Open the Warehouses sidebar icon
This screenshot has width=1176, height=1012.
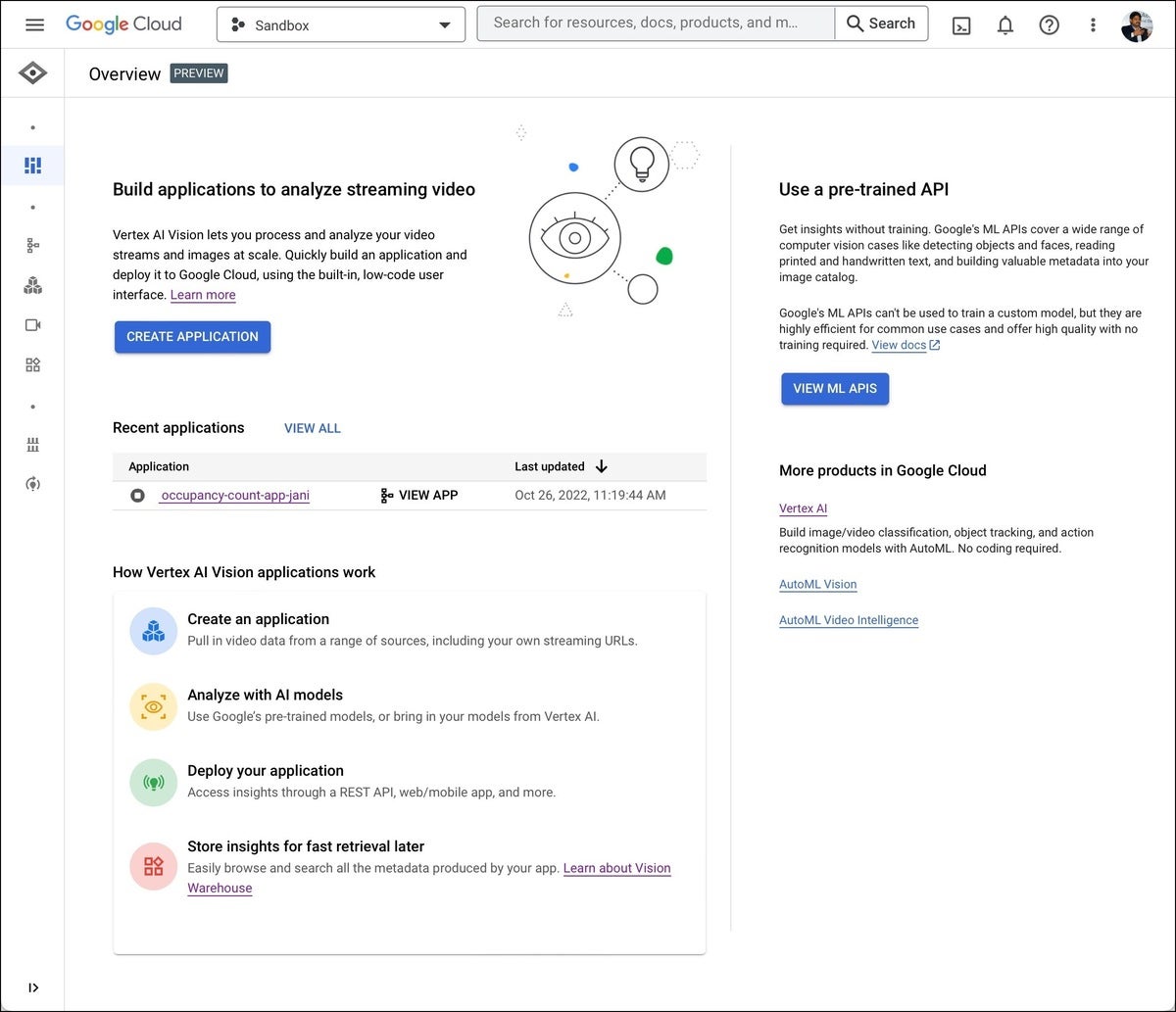click(32, 365)
